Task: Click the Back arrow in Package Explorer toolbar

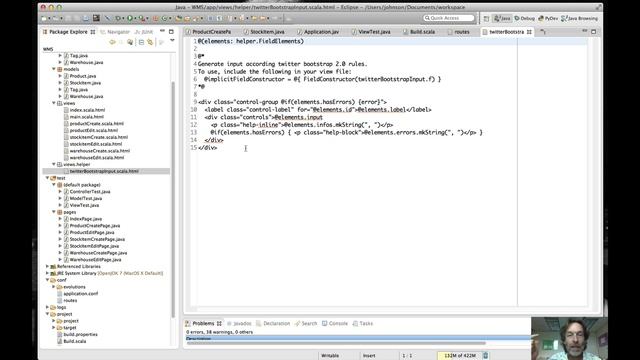Action: click(112, 42)
